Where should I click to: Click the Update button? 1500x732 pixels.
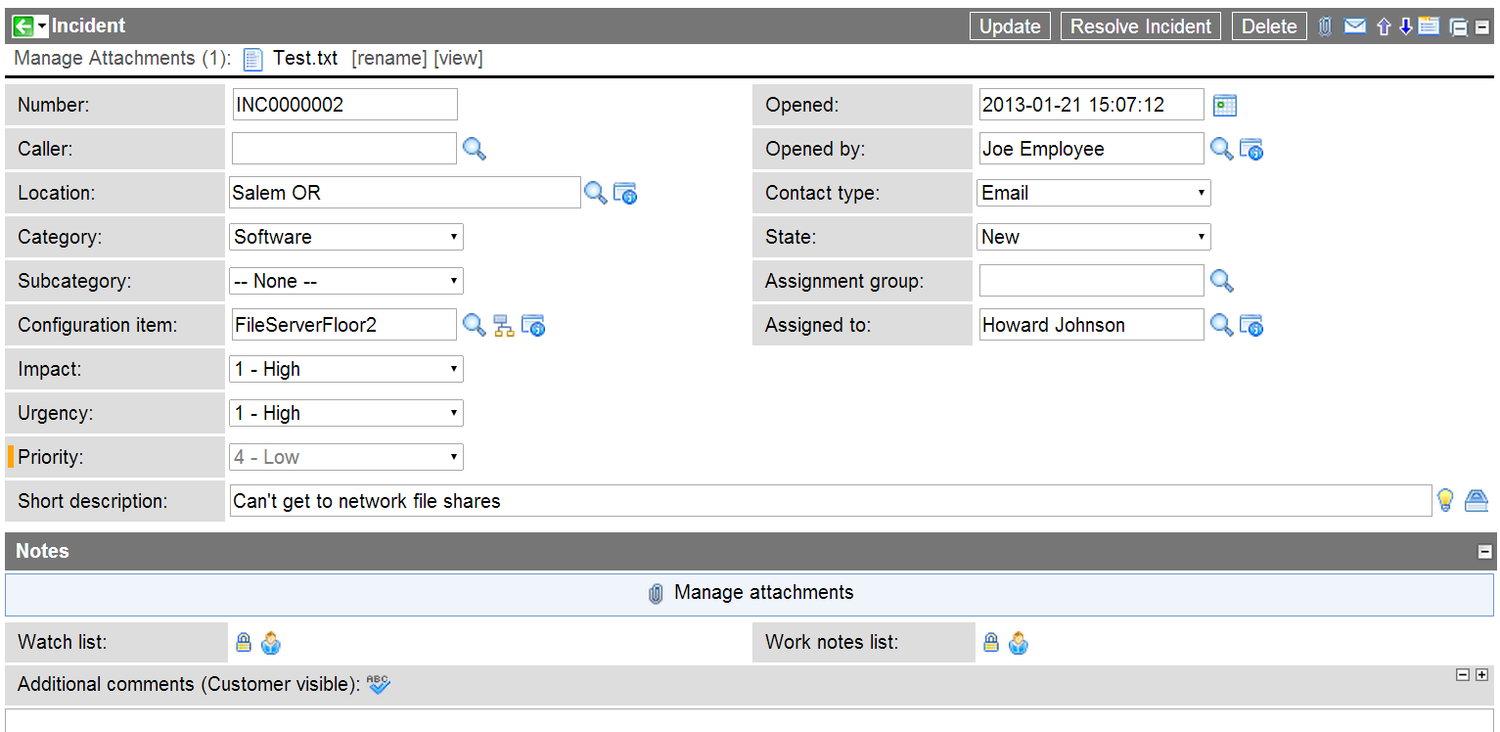1009,26
